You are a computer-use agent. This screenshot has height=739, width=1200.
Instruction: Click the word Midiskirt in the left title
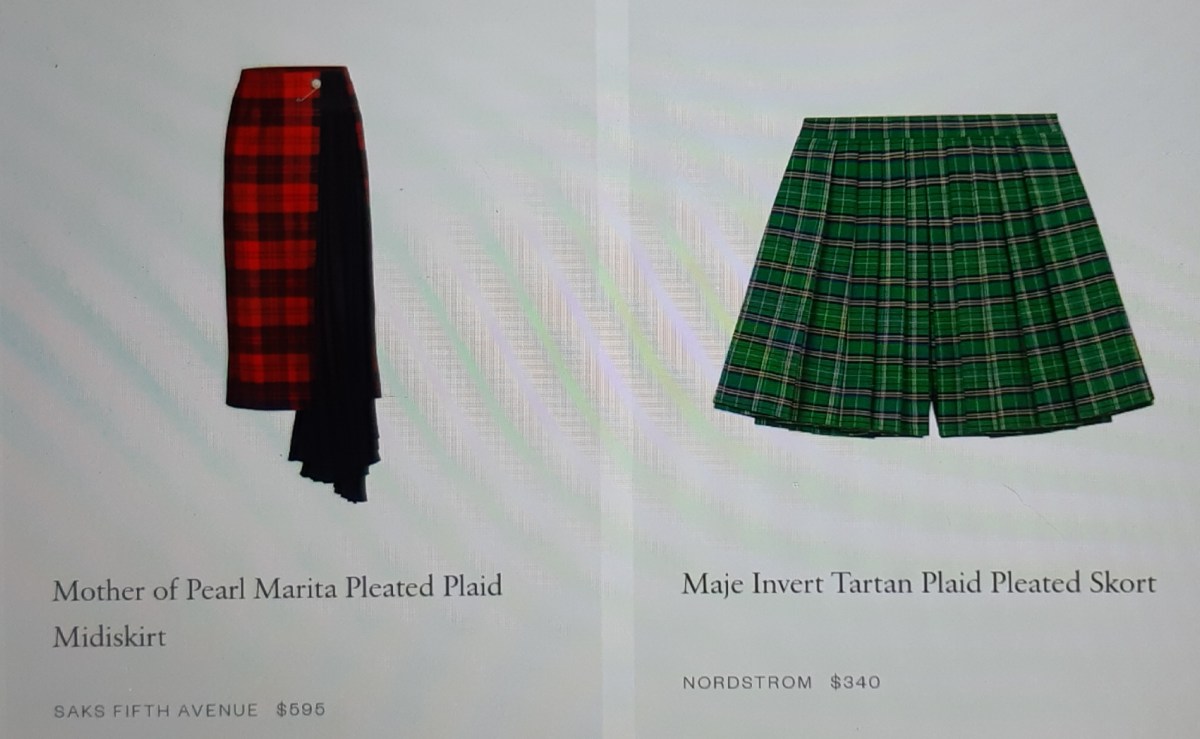point(109,637)
